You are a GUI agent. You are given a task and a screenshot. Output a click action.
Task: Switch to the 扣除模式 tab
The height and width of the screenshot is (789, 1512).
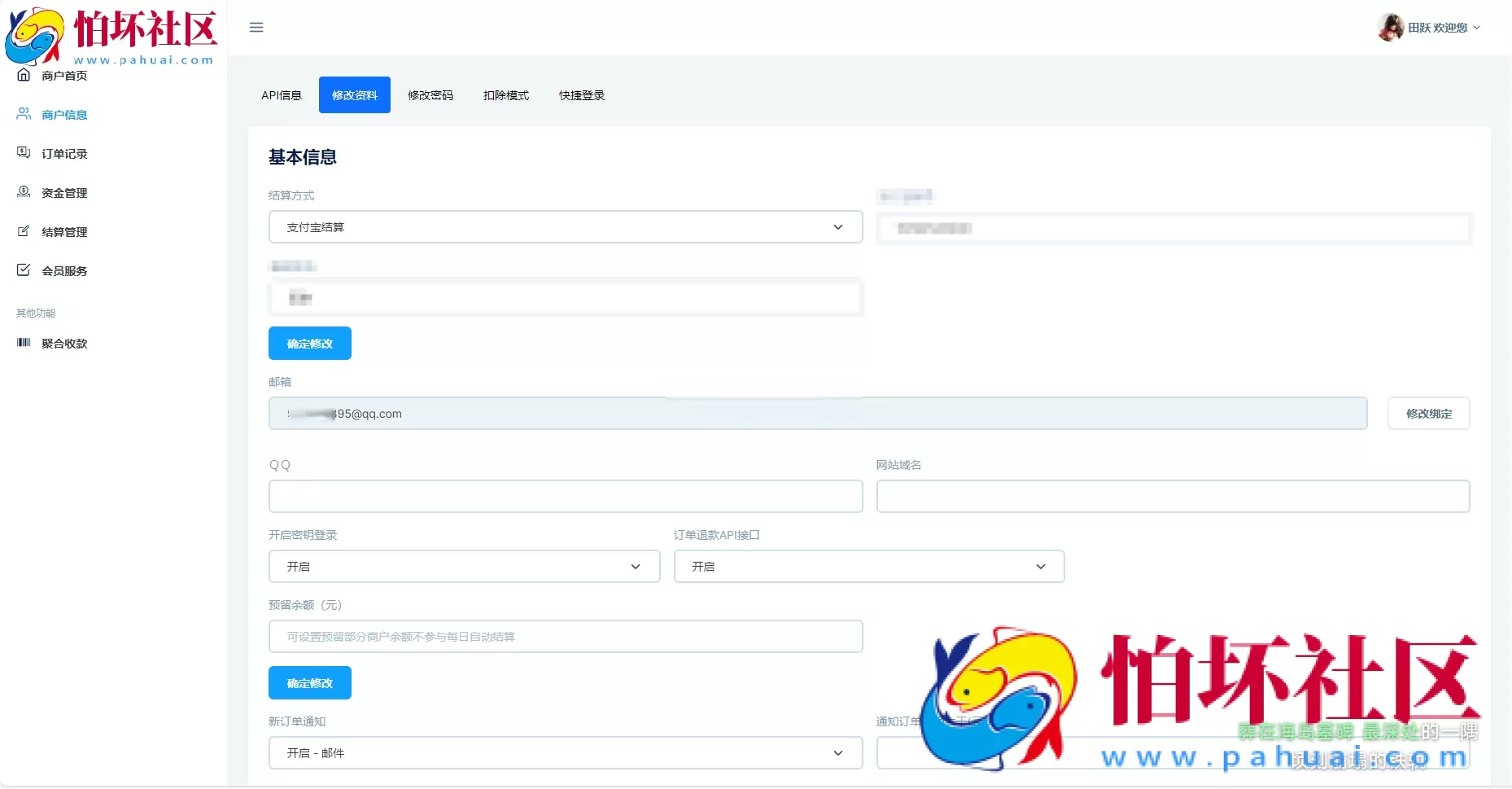pos(506,95)
